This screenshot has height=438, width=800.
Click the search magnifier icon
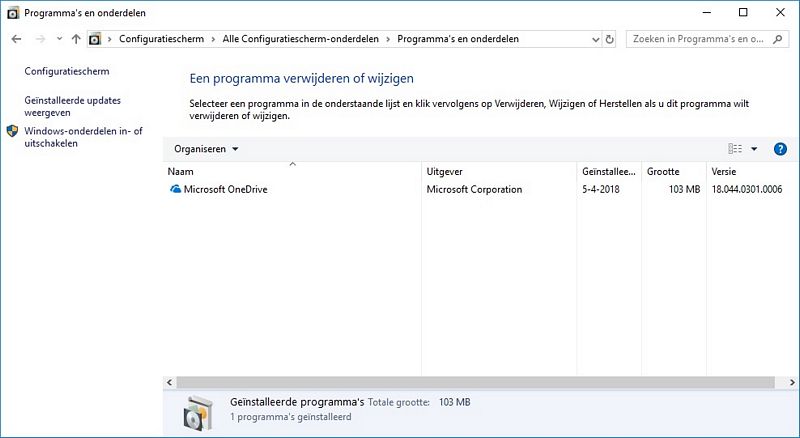pyautogui.click(x=778, y=39)
